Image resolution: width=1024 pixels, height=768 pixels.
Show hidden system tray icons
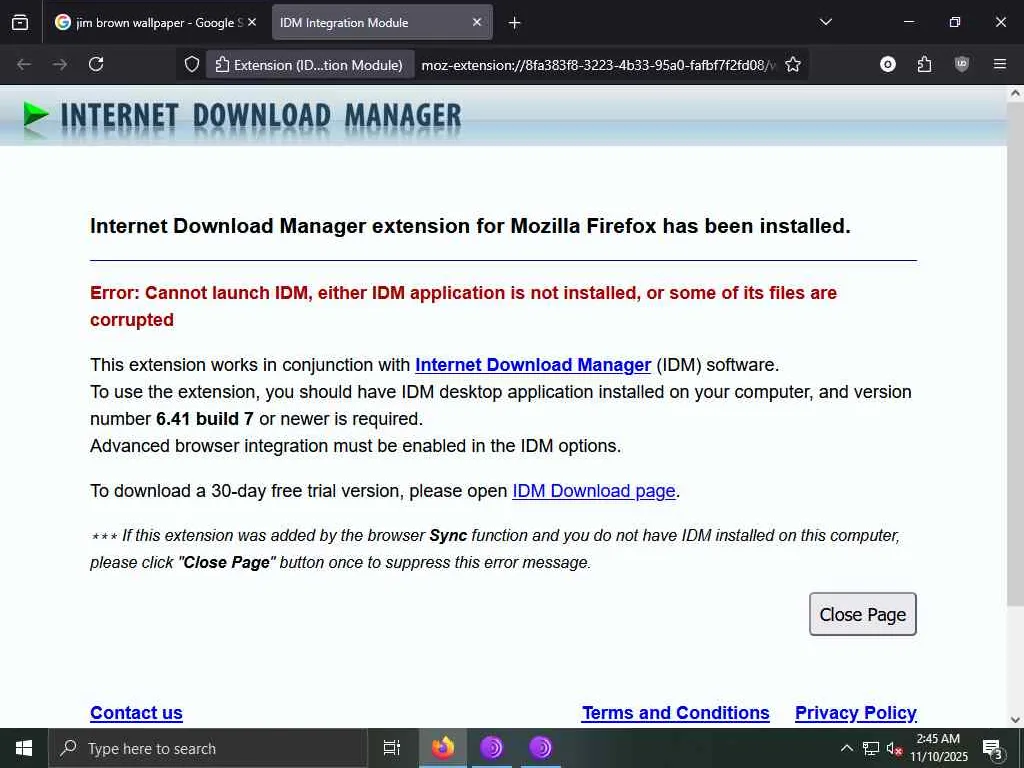(x=846, y=748)
